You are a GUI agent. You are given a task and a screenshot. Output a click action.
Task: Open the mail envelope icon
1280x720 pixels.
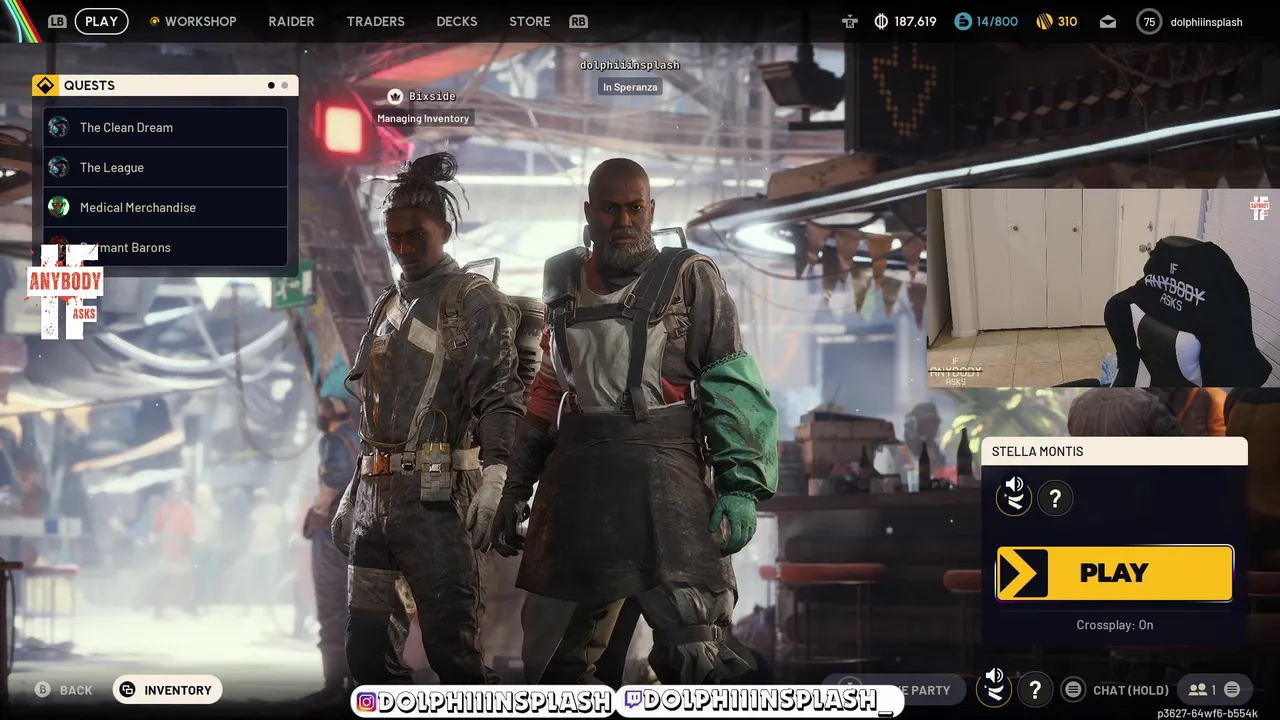coord(1108,21)
